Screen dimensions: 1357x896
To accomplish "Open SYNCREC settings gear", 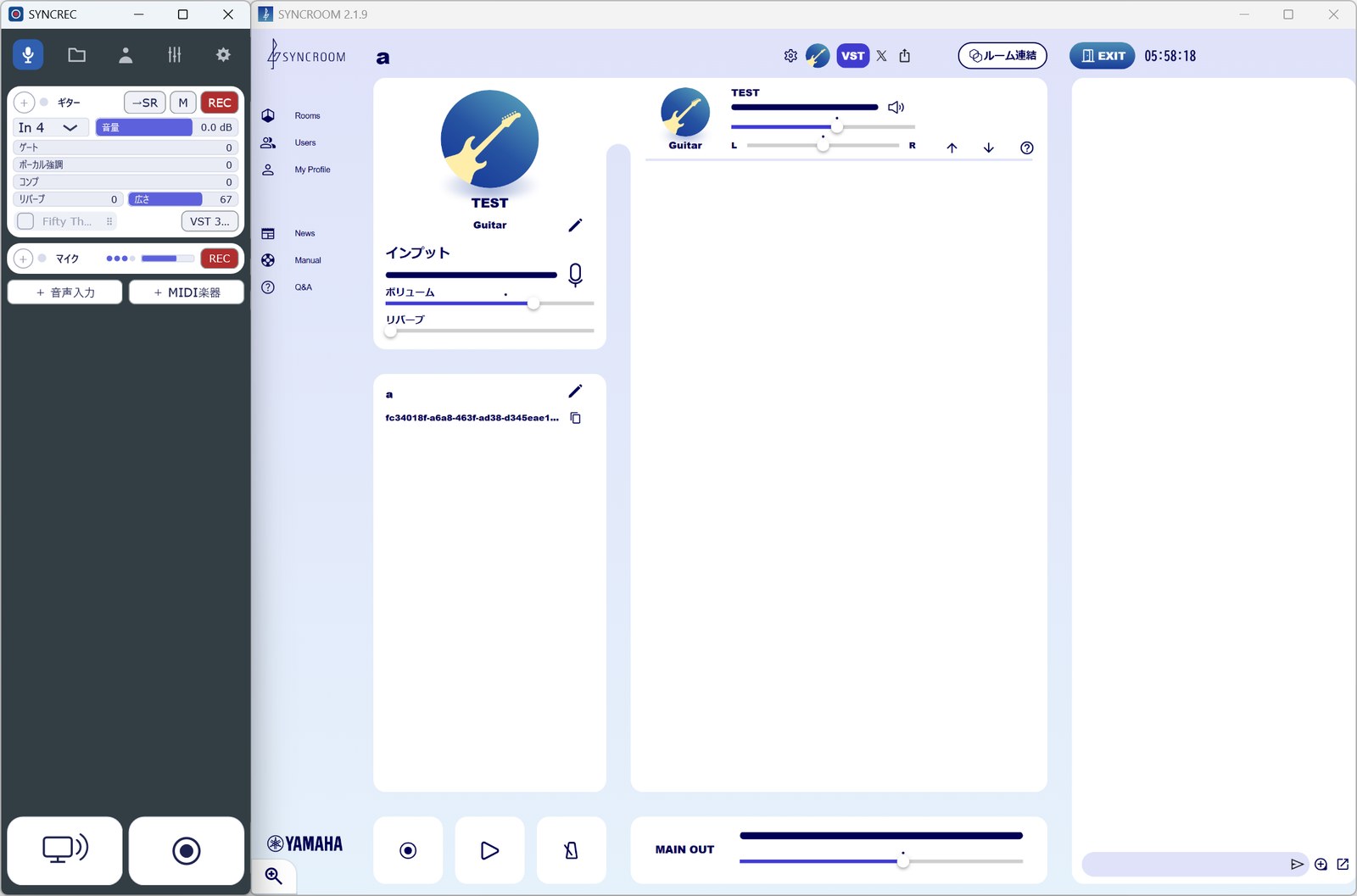I will (223, 55).
